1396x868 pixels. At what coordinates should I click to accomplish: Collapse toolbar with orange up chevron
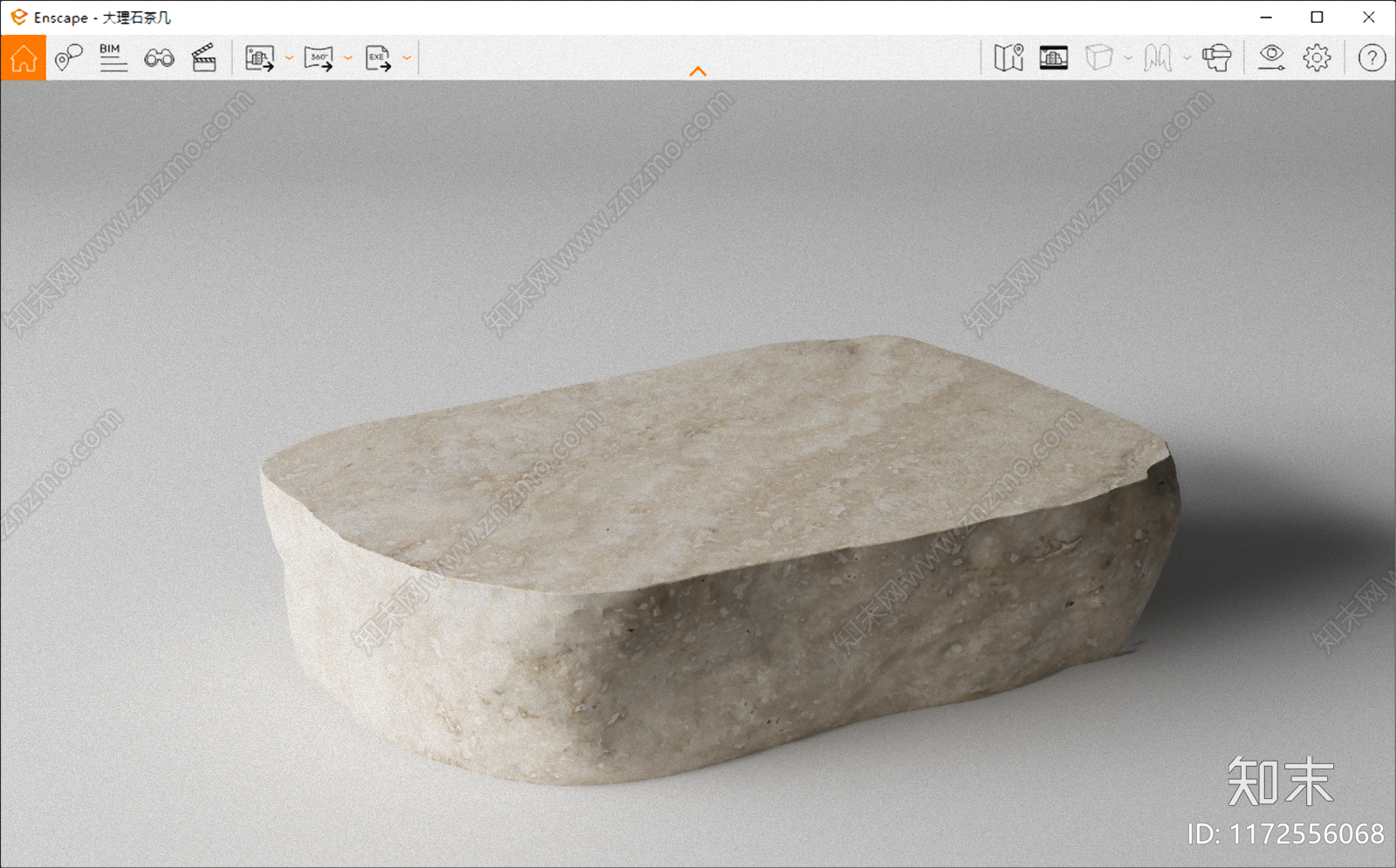698,72
